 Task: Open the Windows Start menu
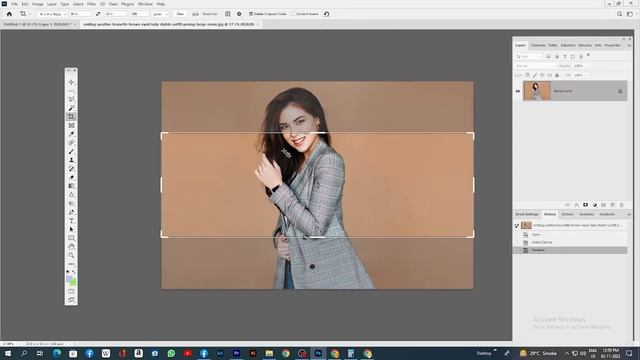(x=8, y=353)
